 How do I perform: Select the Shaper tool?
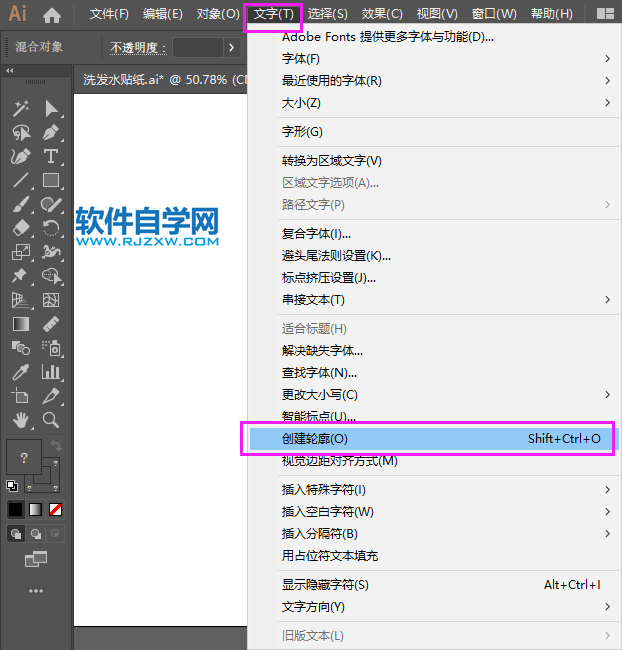click(51, 205)
